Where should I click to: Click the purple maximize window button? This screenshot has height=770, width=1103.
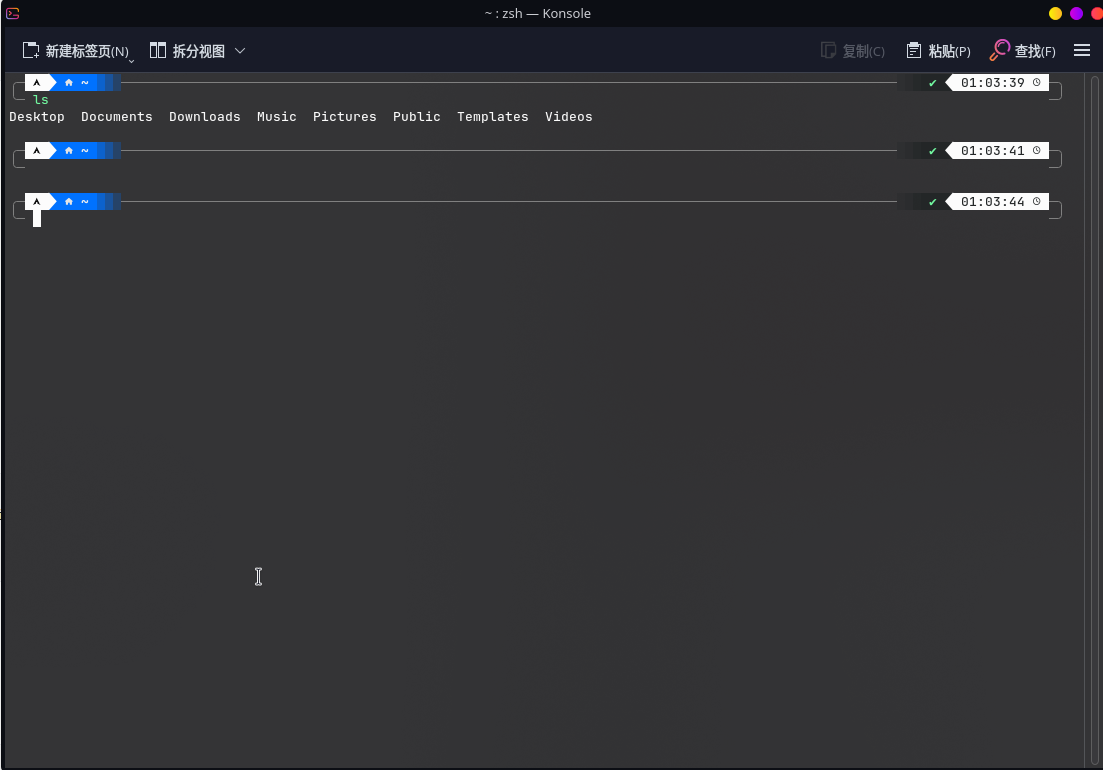pos(1076,13)
